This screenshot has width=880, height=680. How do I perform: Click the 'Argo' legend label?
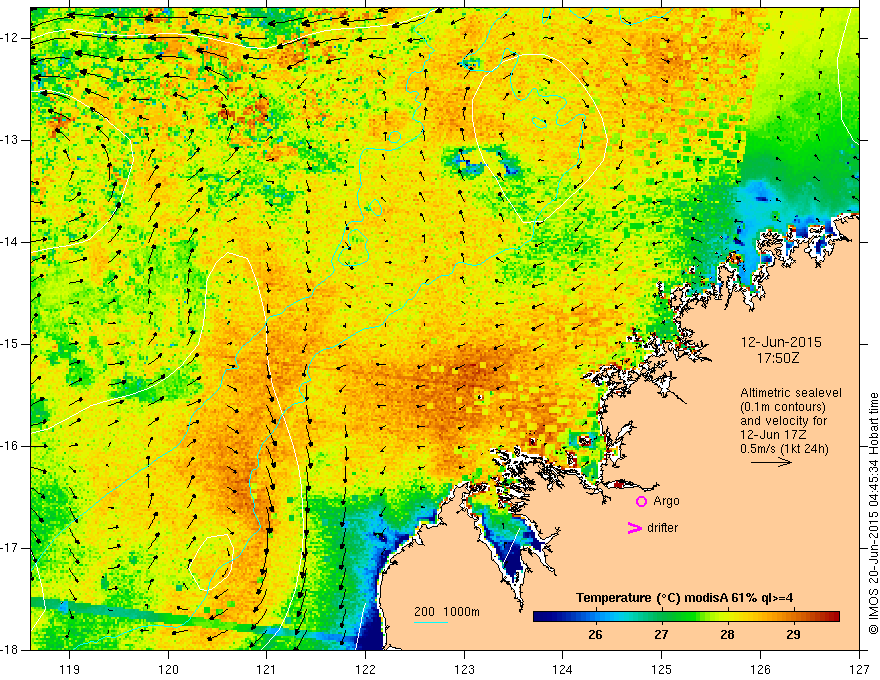666,501
